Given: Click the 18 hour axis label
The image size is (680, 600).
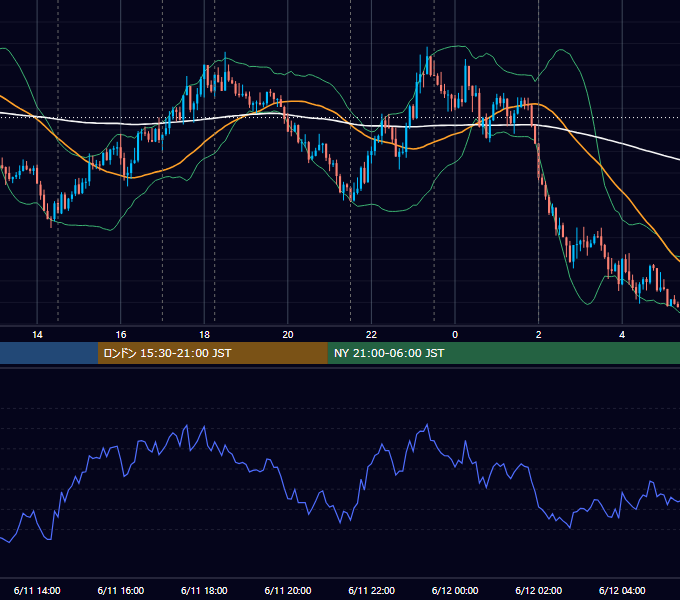Looking at the screenshot, I should (204, 335).
